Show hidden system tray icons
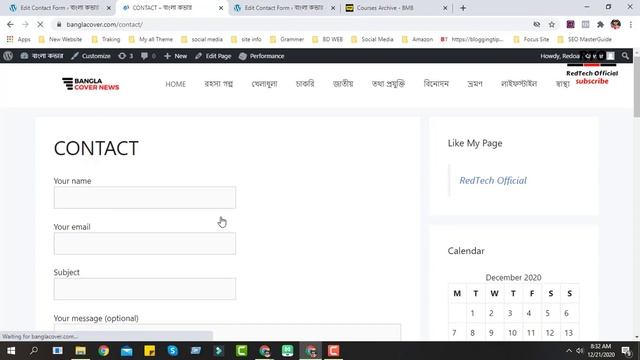Screen dimensions: 640x360 (569, 351)
